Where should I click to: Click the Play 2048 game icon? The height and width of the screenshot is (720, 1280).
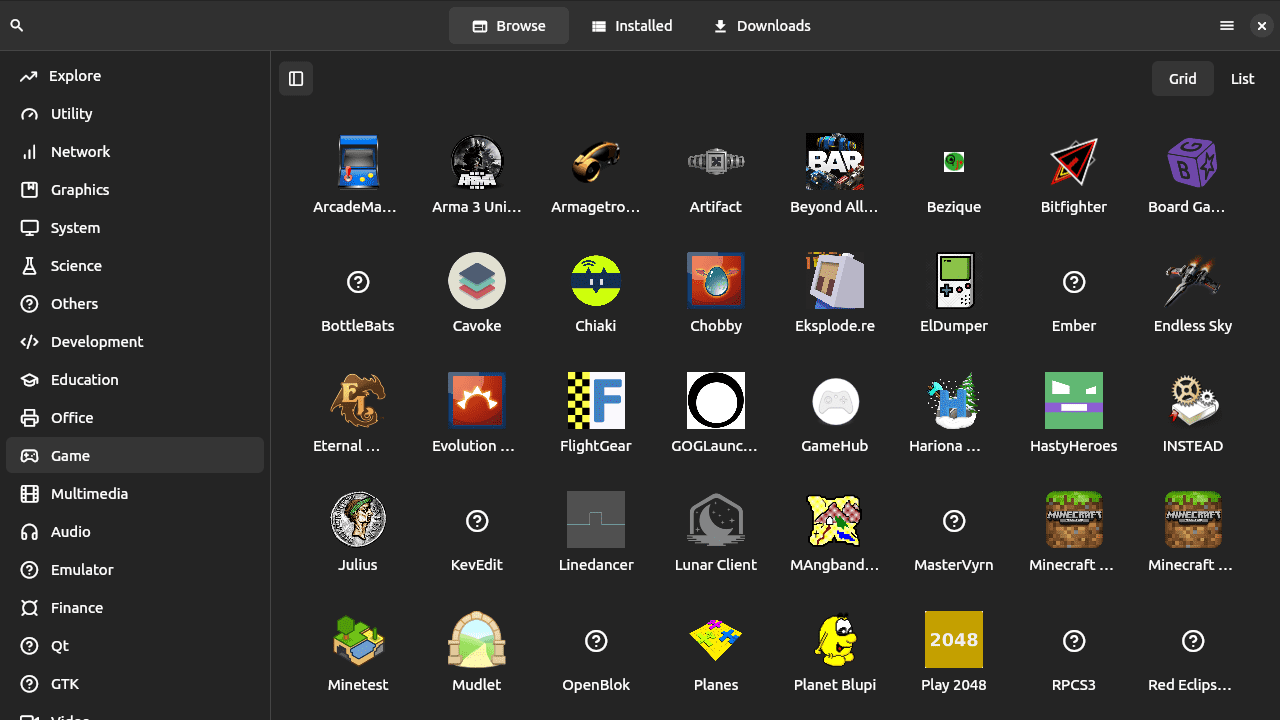[x=954, y=640]
